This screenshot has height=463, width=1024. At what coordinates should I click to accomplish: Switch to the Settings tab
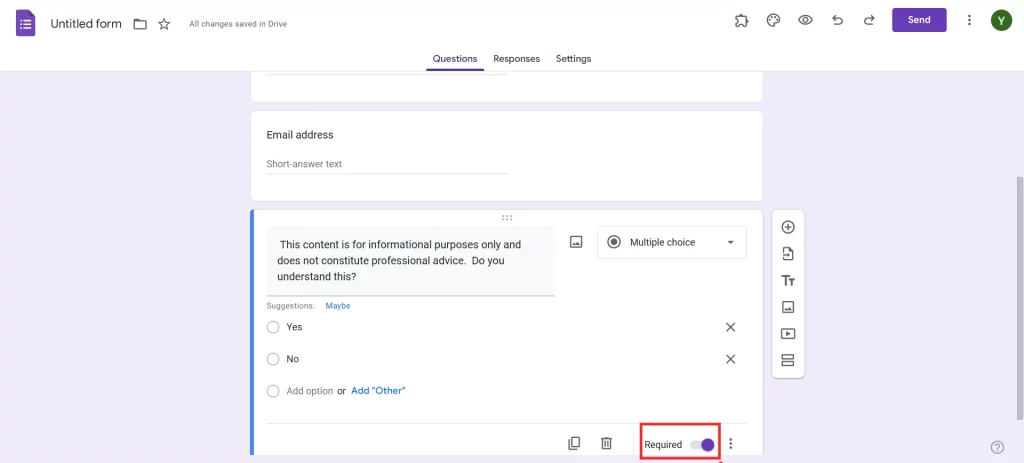(x=573, y=59)
